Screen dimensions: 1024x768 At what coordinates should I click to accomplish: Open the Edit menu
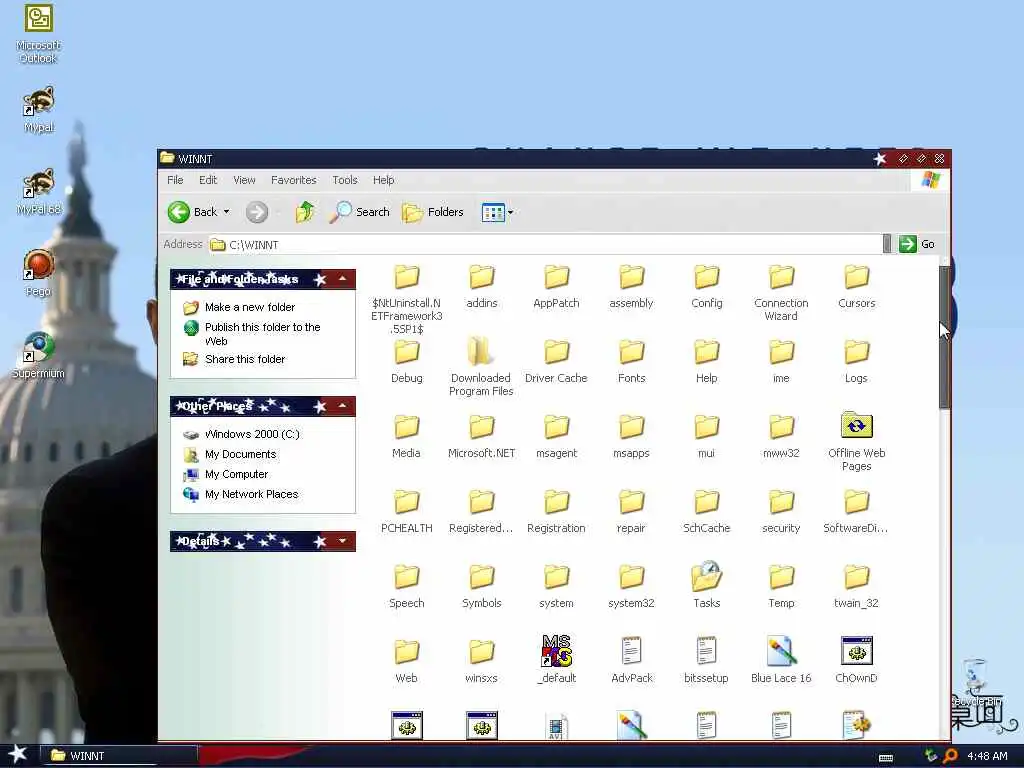click(208, 180)
